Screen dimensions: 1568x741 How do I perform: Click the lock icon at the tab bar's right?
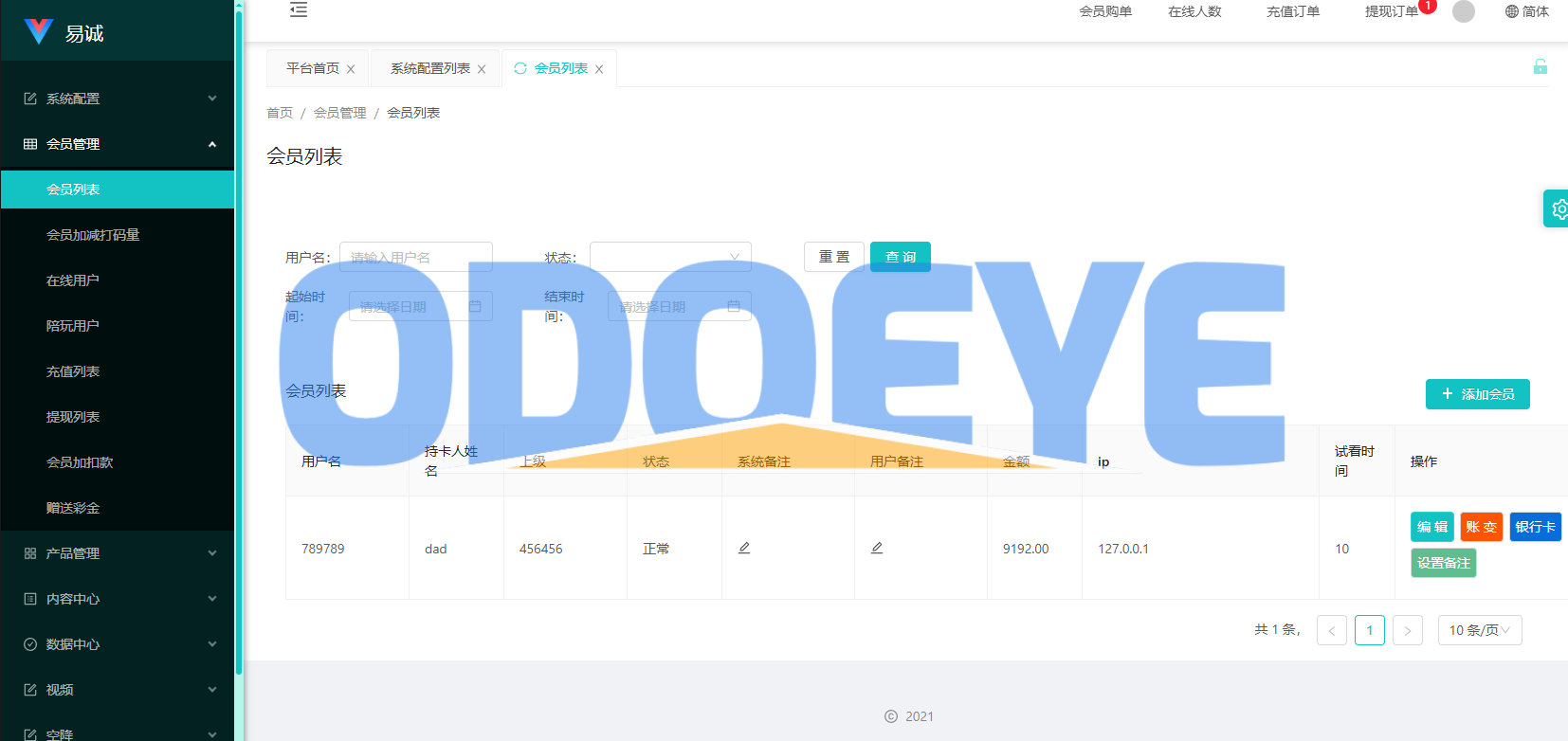coord(1541,66)
